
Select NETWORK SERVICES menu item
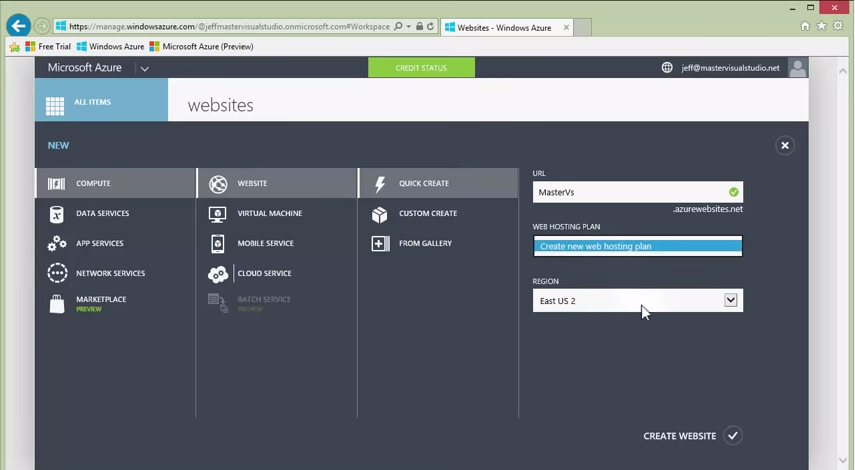point(116,273)
